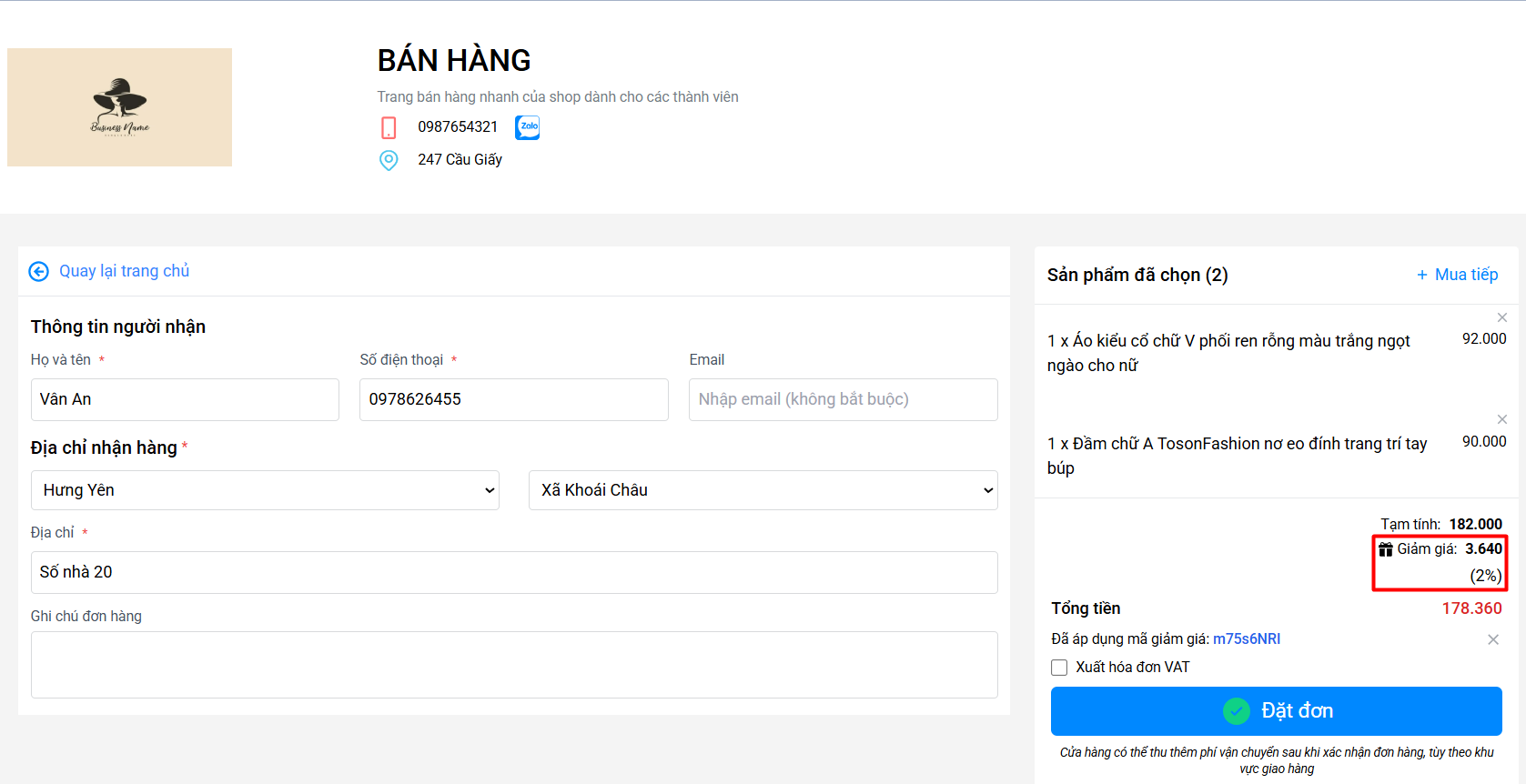Click the Ghi chú đơn hàng textarea
Screen dimensions: 1526x784
click(x=514, y=665)
